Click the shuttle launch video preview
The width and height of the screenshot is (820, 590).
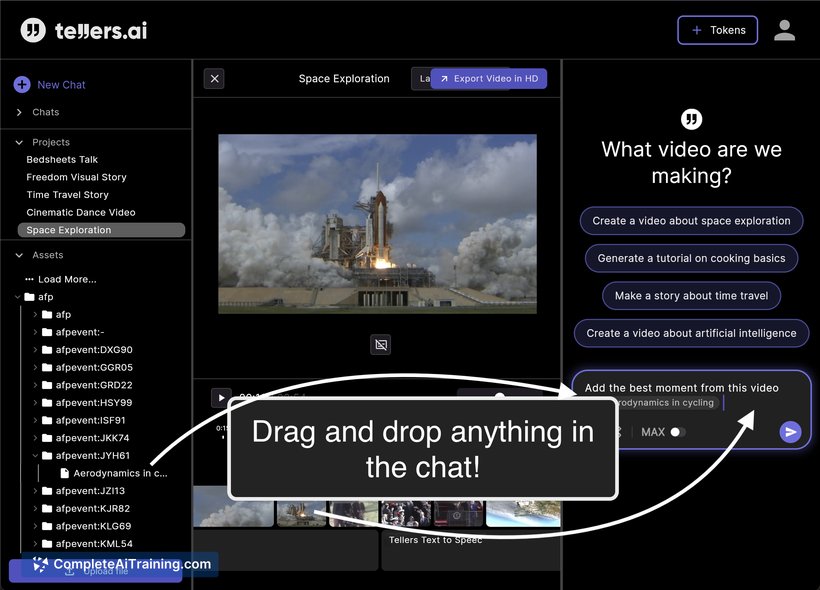click(x=378, y=224)
